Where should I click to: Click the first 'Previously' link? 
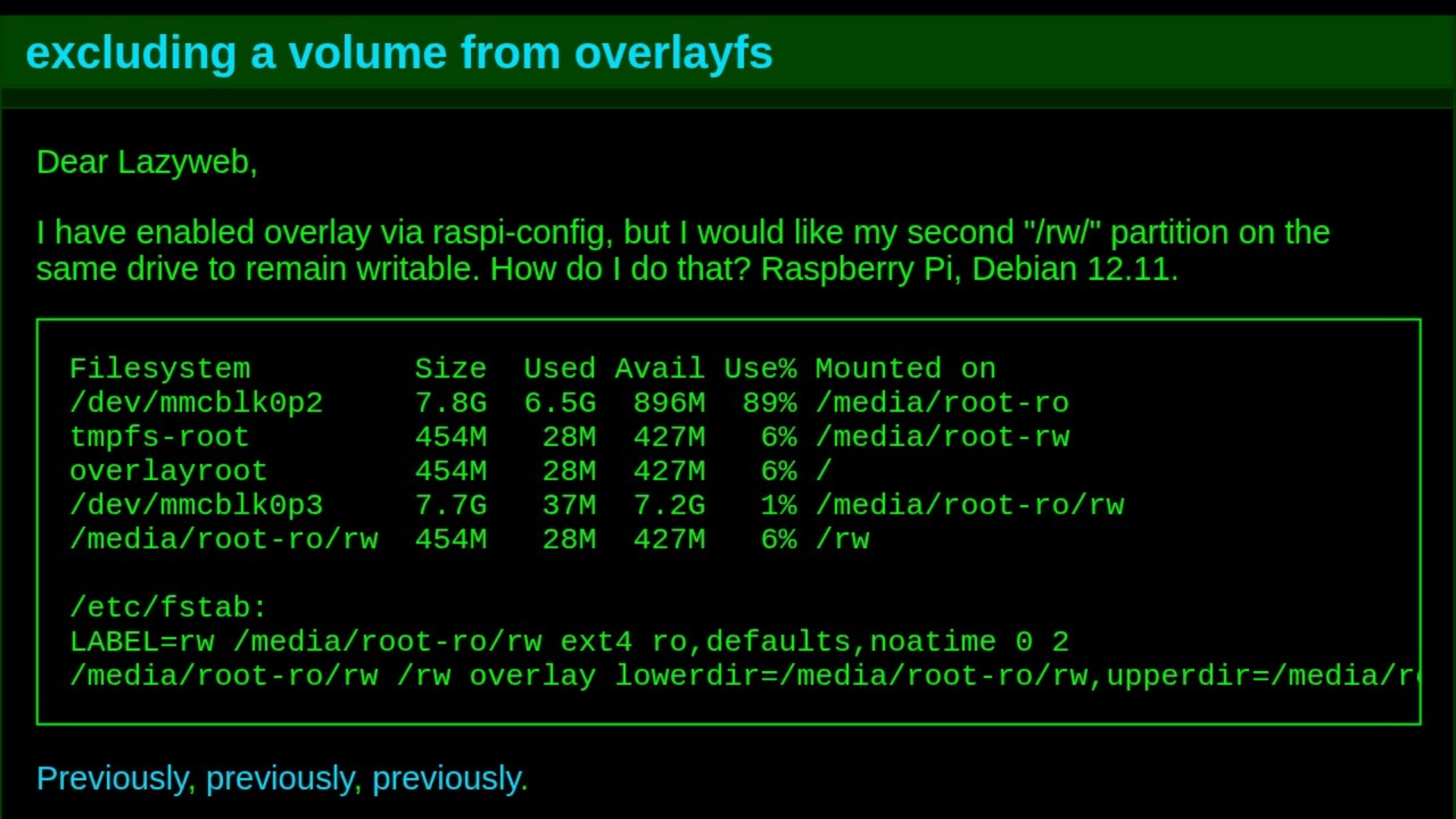pyautogui.click(x=114, y=779)
